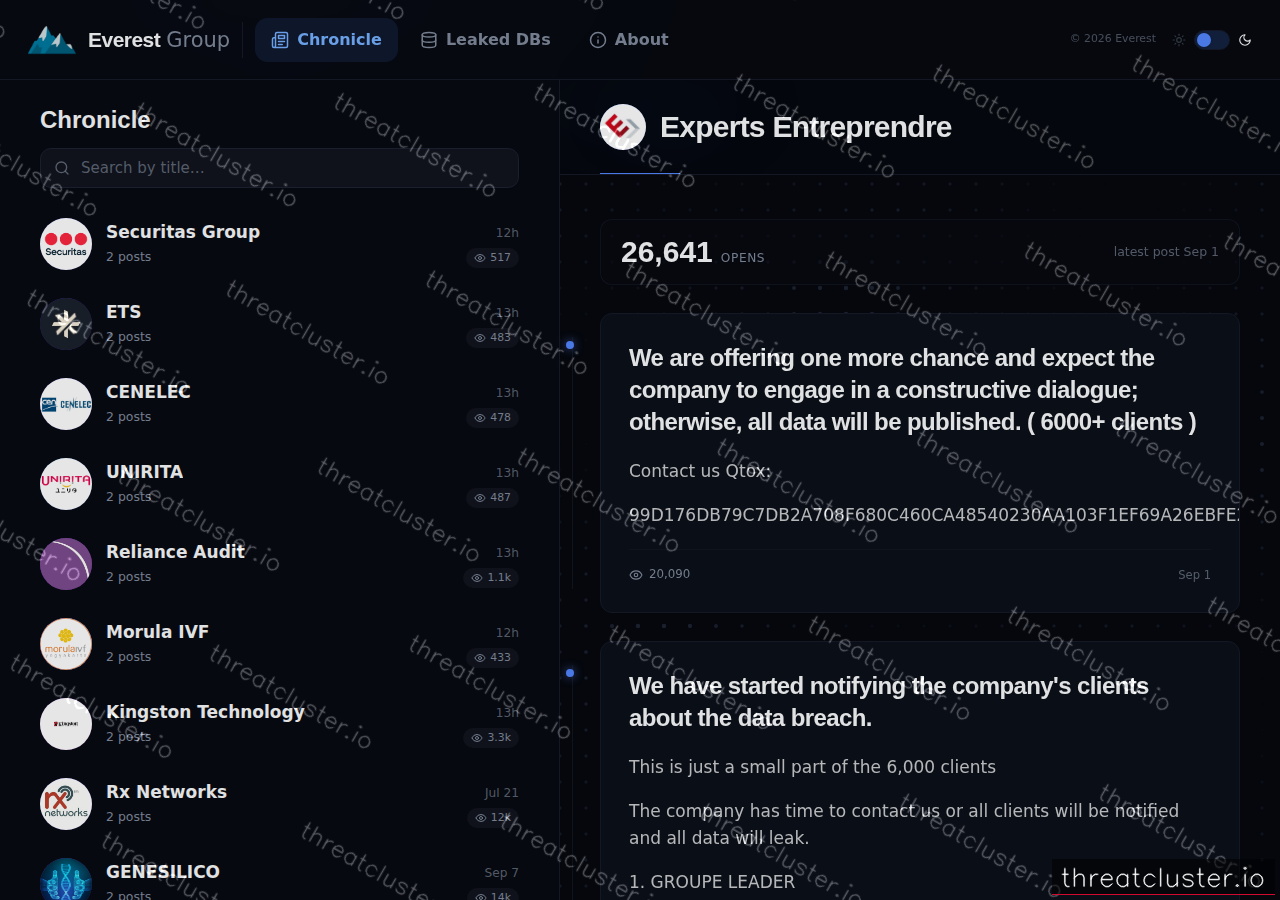Click the Chronicle tab newspaper icon
The width and height of the screenshot is (1280, 900).
[x=280, y=40]
